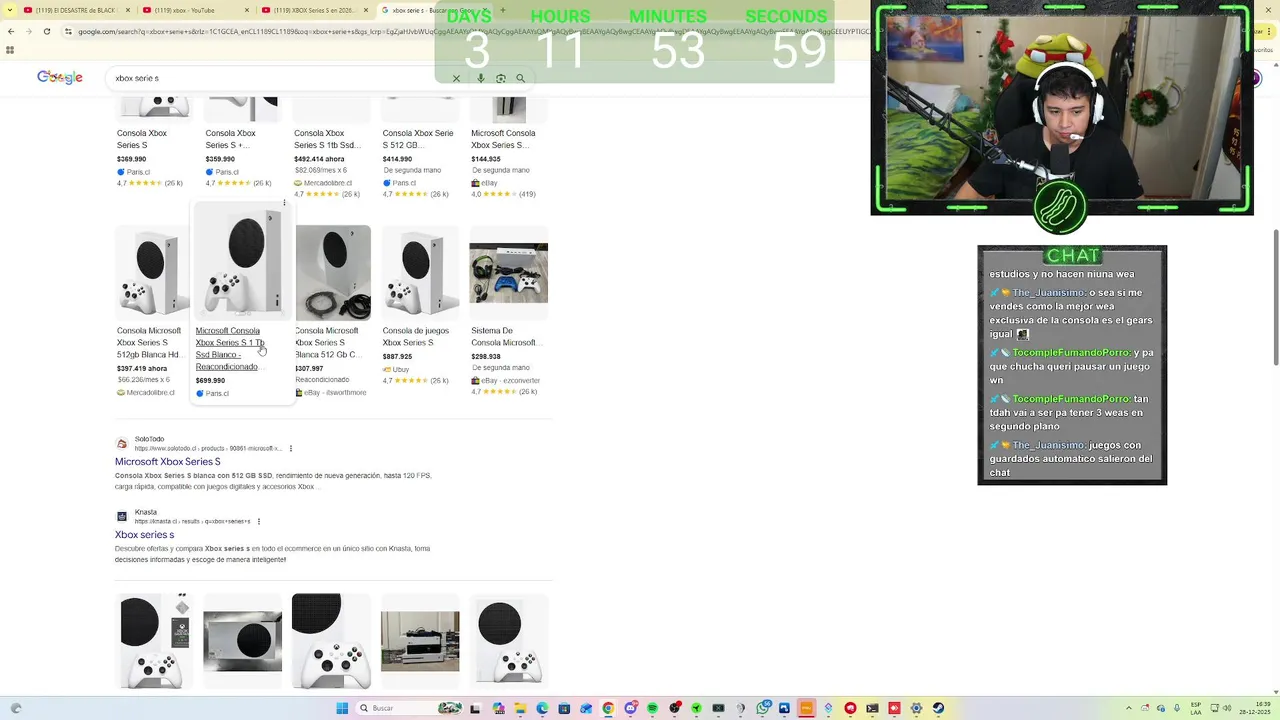This screenshot has height=720, width=1280.
Task: Open the Windows widgets icon on the taskbar's left
Action: pos(16,708)
